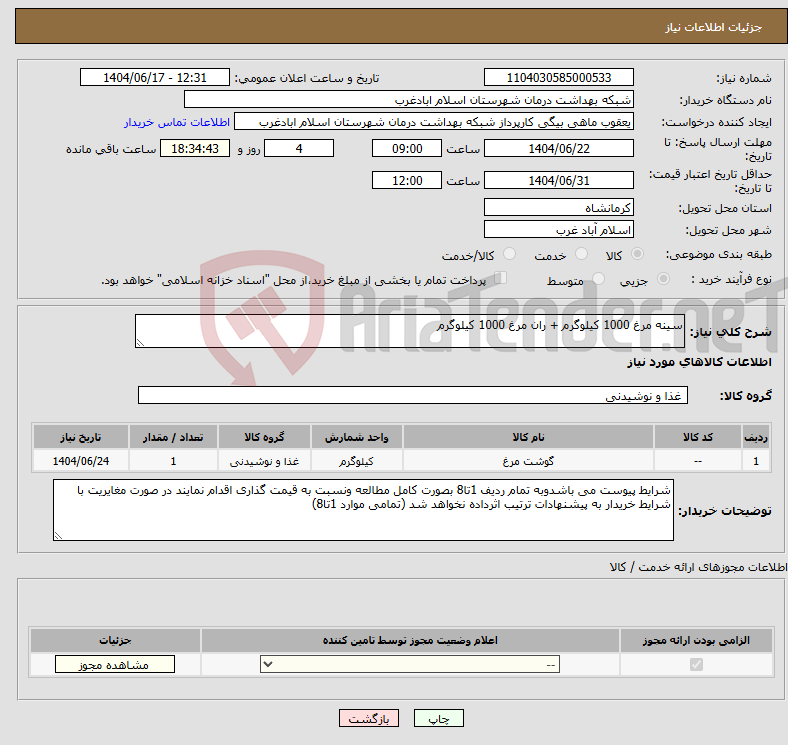Viewport: 788px width, 745px height.
Task: Click the quantity cell showing 1
Action: [173, 460]
